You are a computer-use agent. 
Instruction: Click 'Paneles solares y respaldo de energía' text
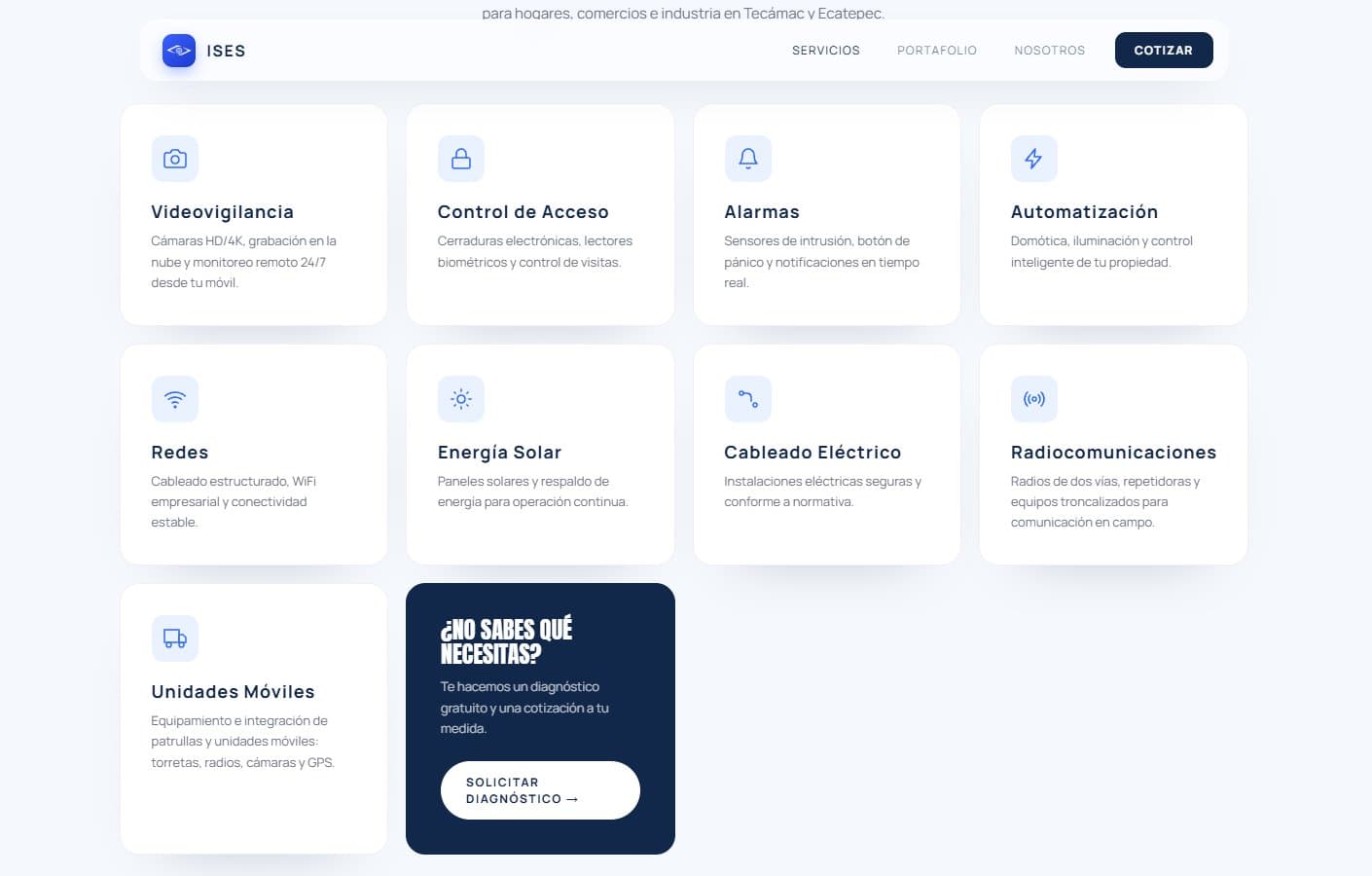pos(533,492)
